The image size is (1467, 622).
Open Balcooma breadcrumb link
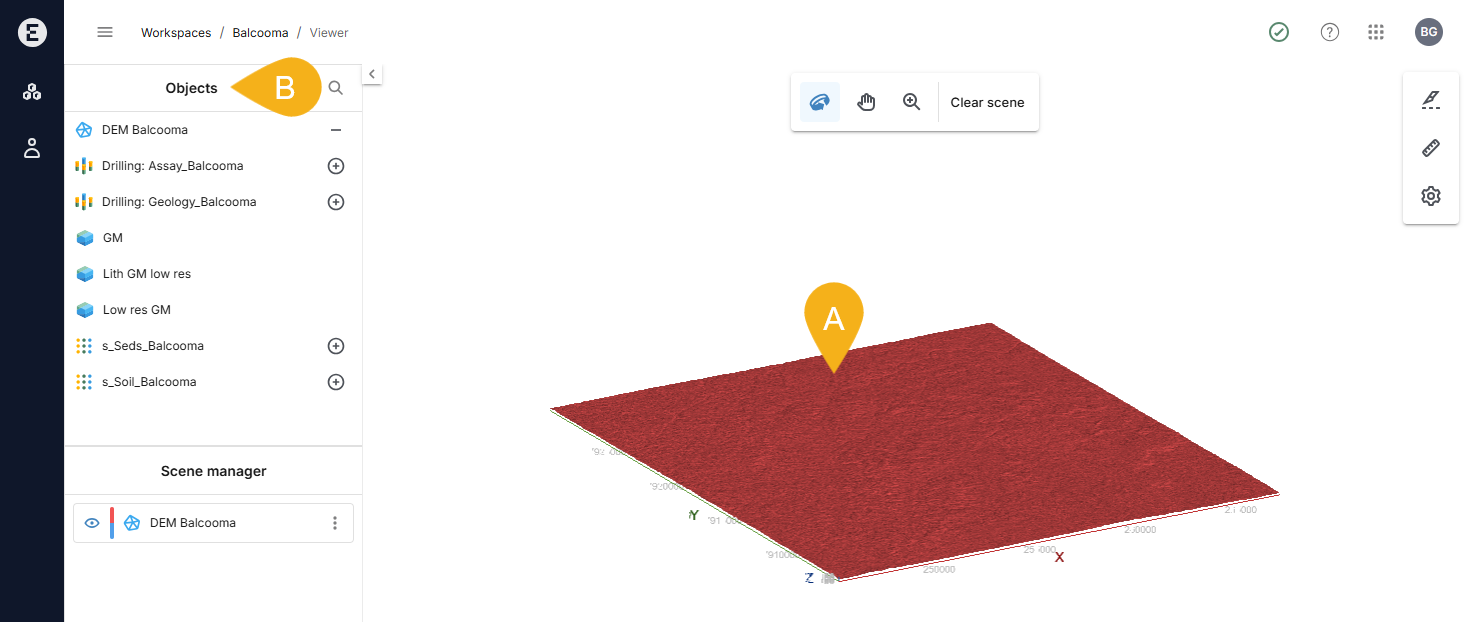pyautogui.click(x=260, y=33)
